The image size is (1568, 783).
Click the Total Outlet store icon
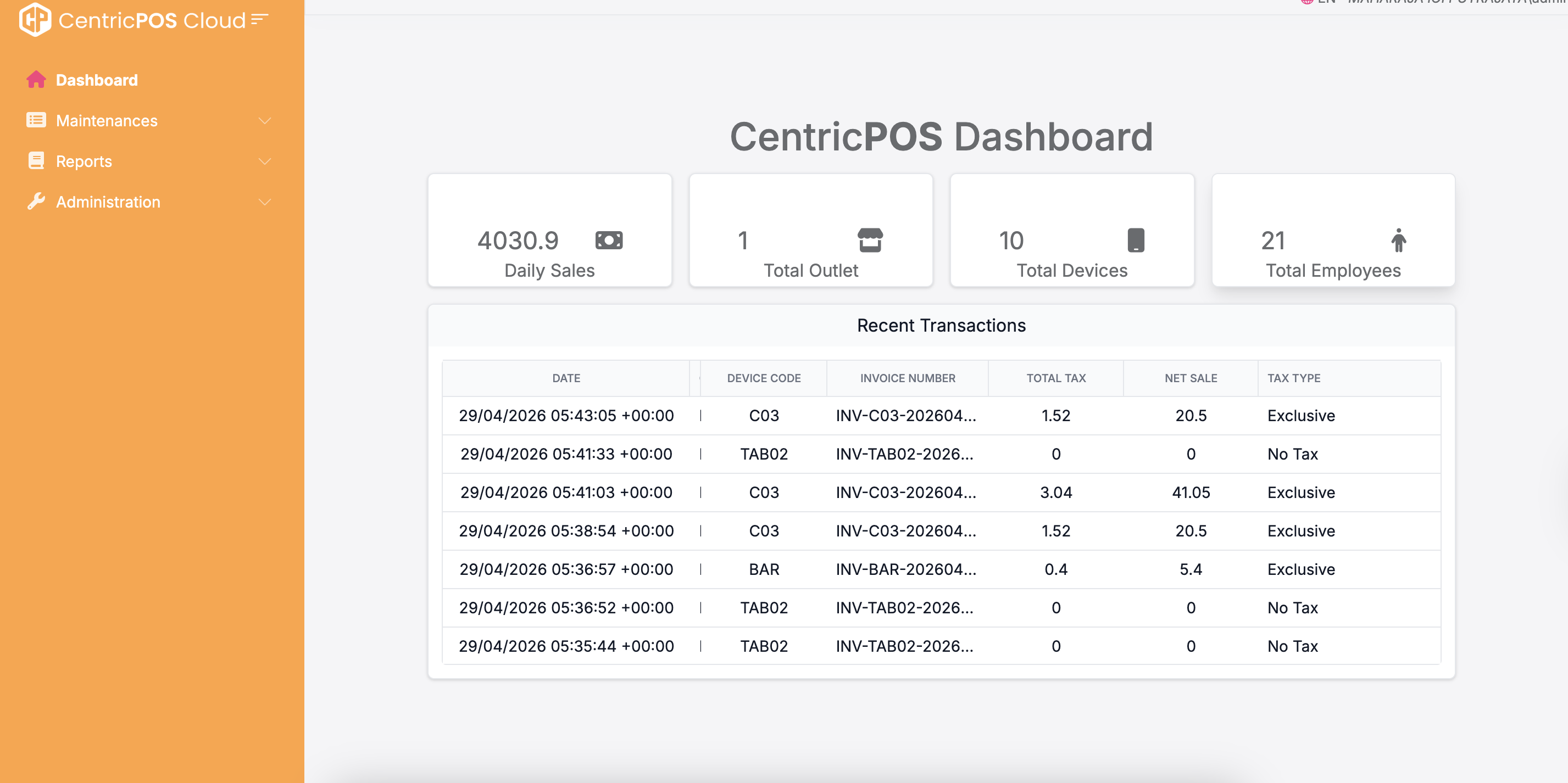(870, 241)
